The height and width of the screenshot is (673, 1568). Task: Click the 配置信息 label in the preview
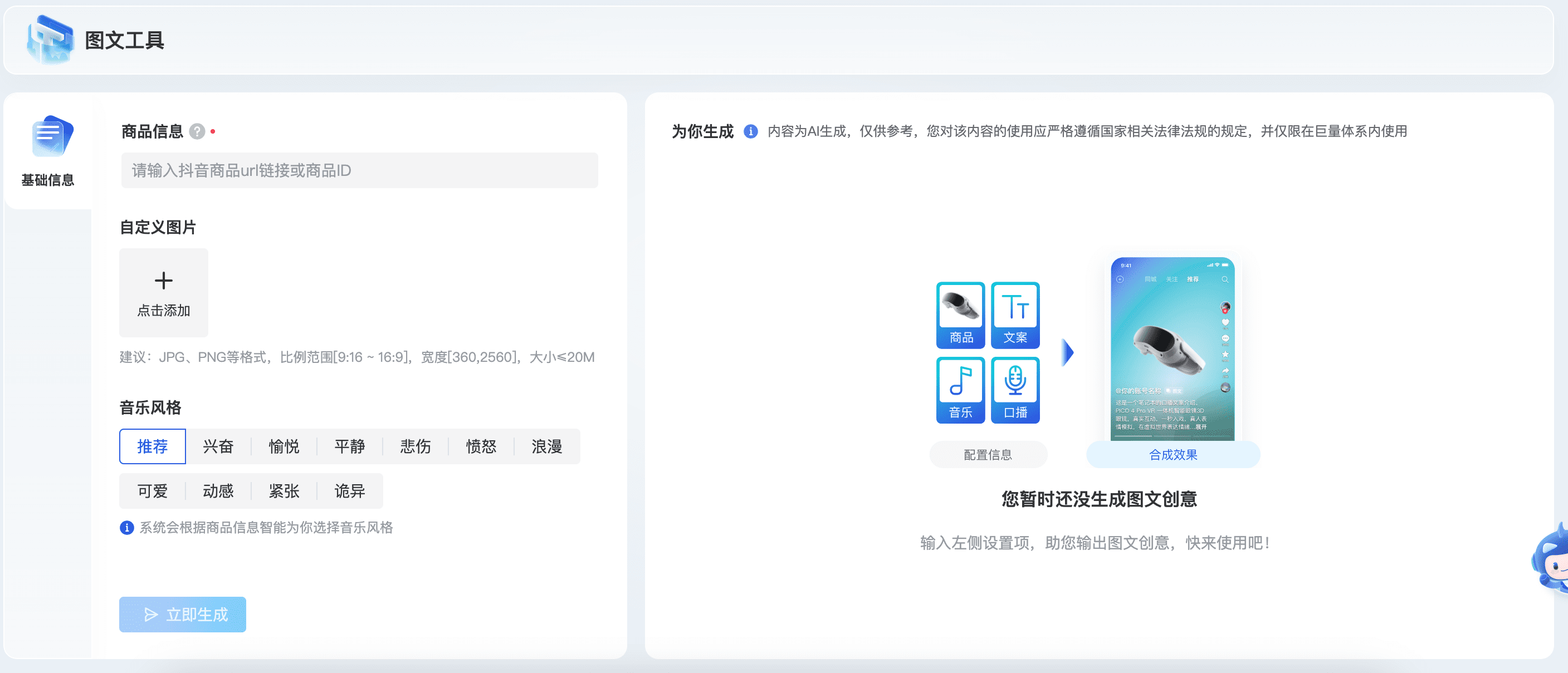click(988, 454)
